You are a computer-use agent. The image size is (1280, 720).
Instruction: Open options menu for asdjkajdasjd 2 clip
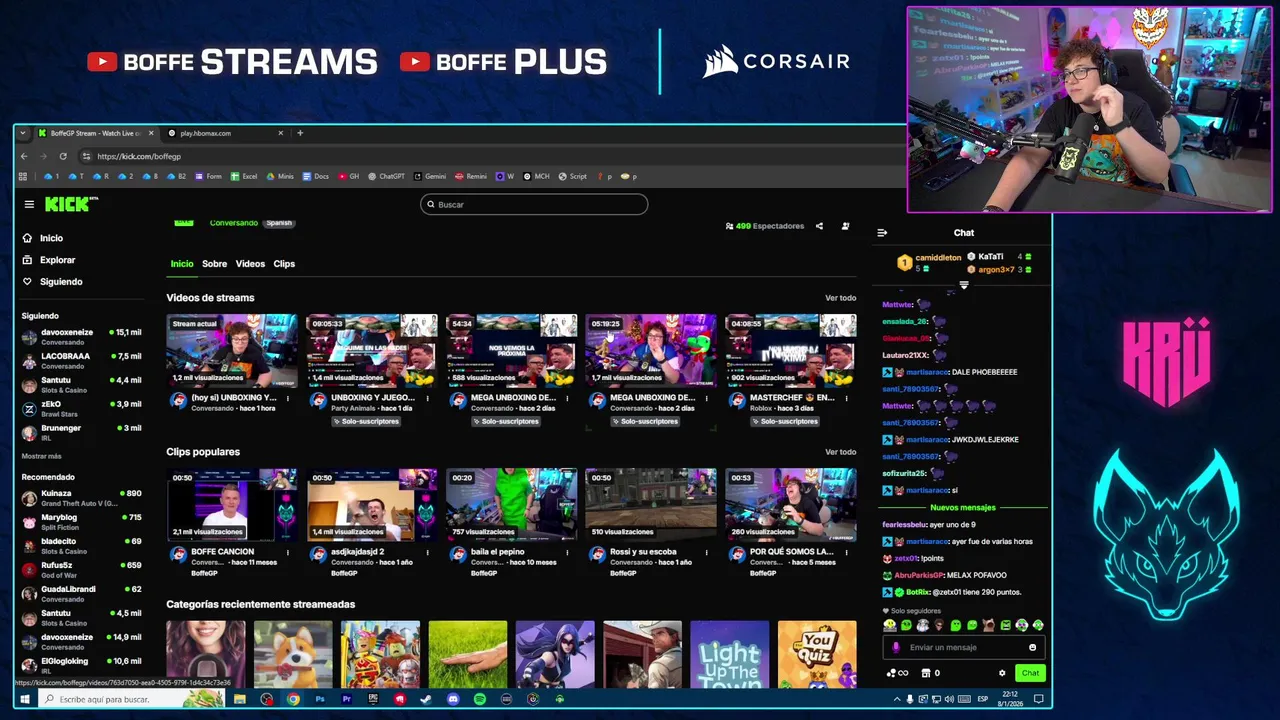click(427, 552)
